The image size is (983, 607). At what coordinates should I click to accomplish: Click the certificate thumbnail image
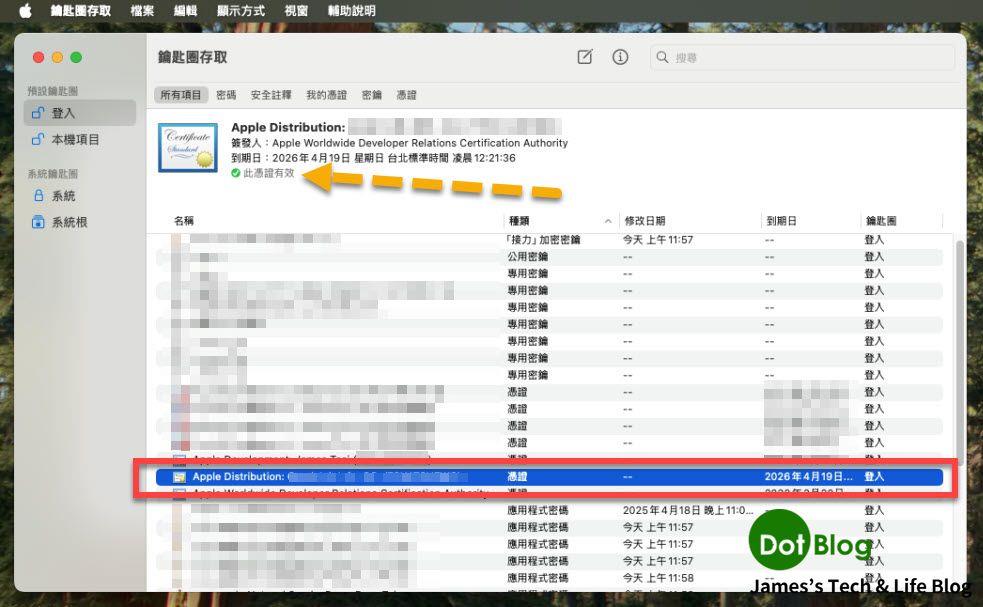(187, 148)
